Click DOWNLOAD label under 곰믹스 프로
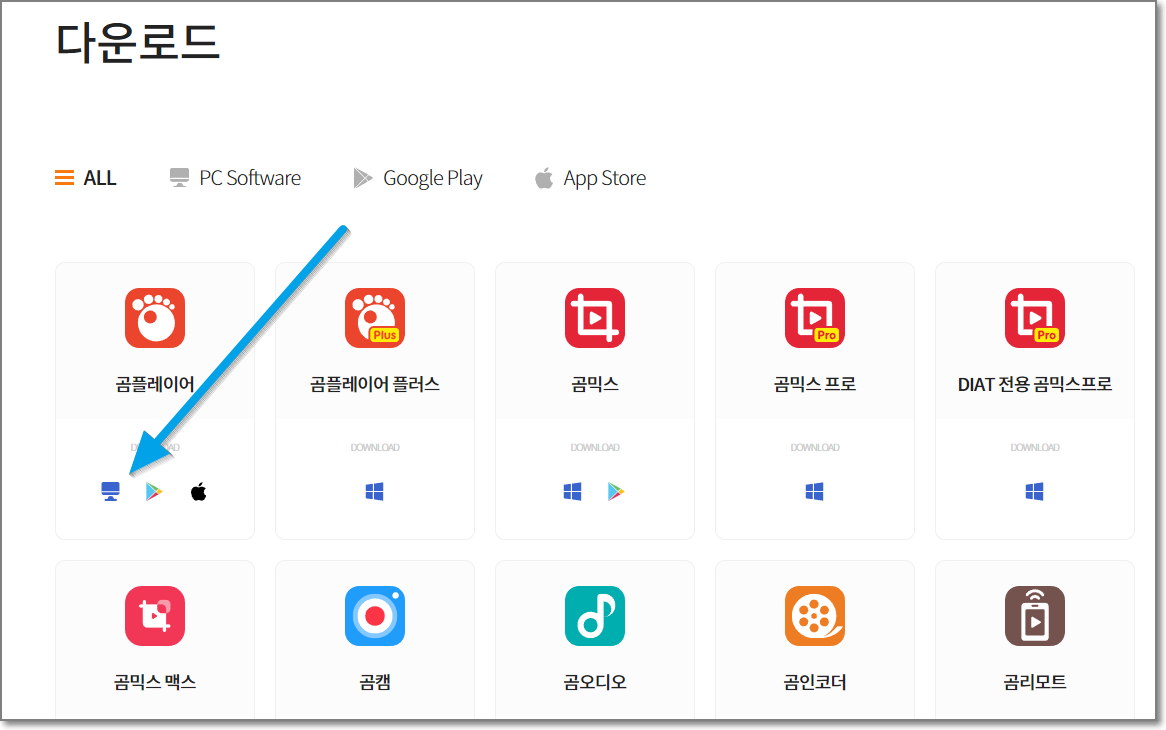The height and width of the screenshot is (730, 1166). tap(815, 448)
